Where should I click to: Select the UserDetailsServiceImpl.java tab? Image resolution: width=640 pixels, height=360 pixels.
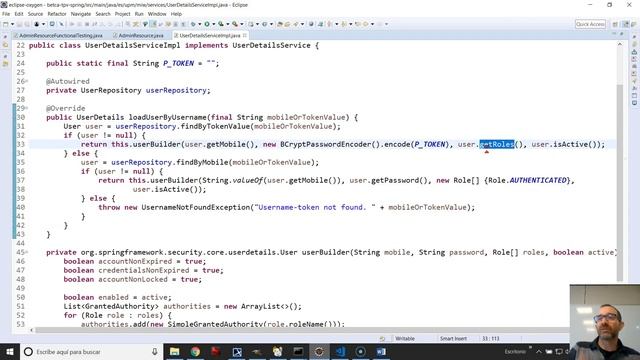coord(210,36)
